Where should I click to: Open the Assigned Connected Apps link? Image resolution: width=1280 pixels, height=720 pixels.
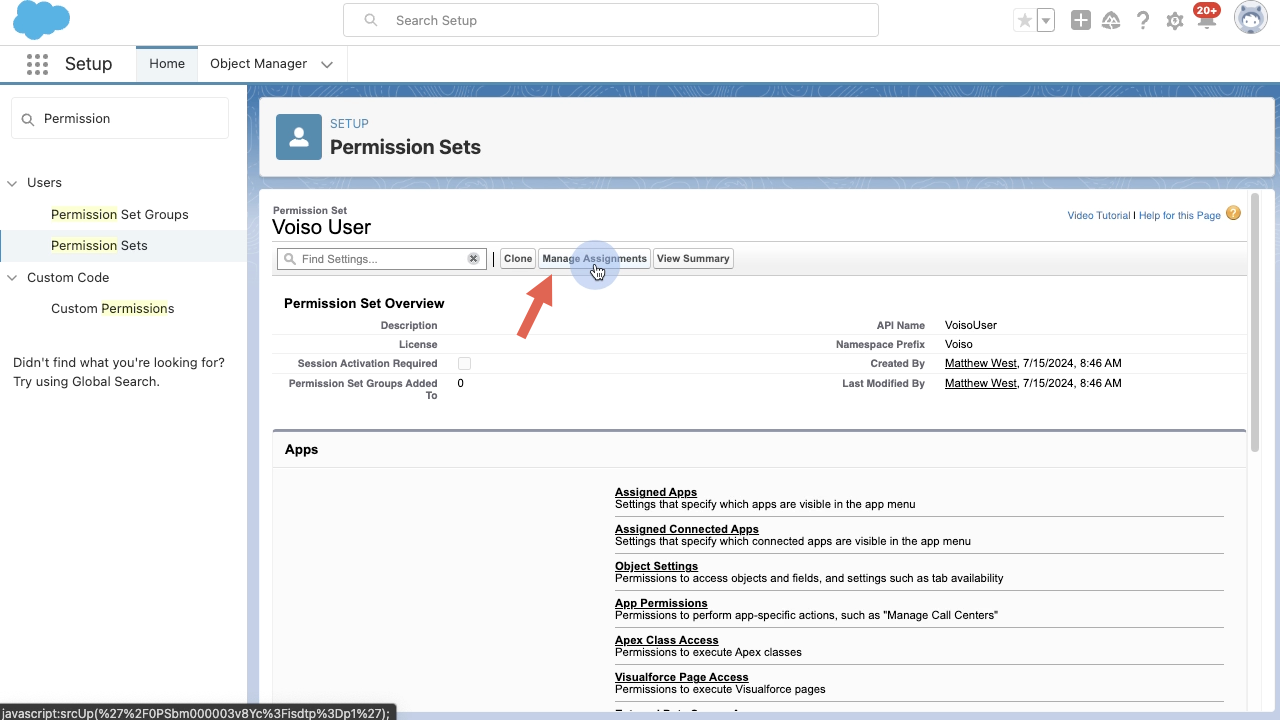[687, 529]
